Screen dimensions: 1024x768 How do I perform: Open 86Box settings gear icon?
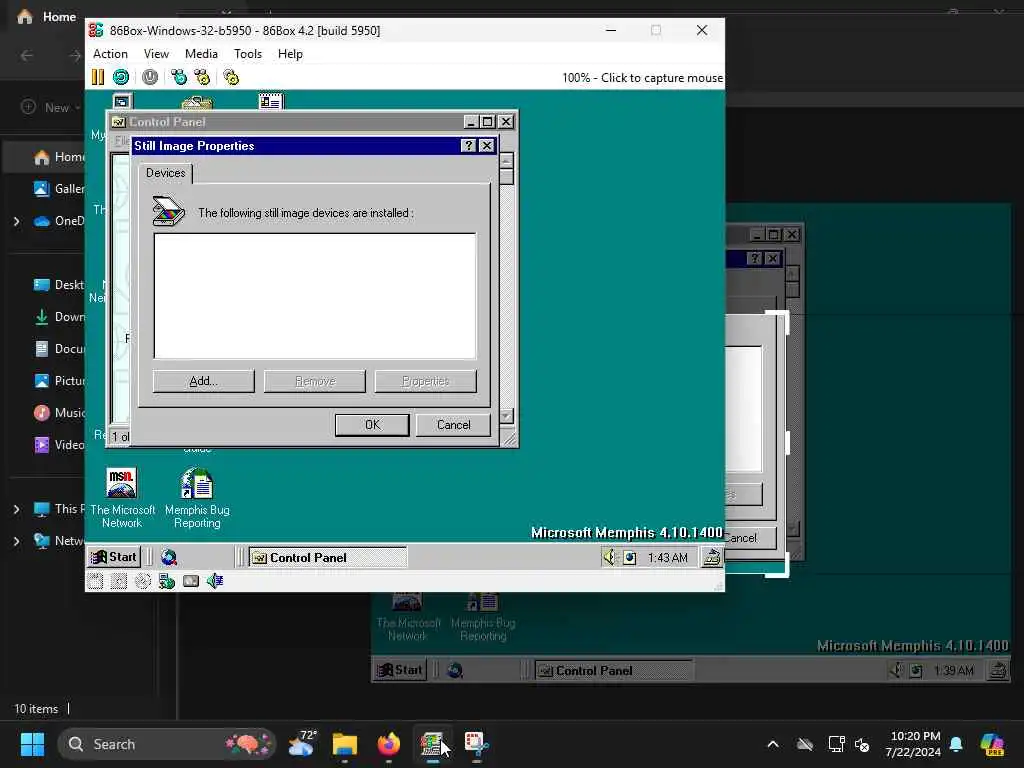click(x=231, y=77)
